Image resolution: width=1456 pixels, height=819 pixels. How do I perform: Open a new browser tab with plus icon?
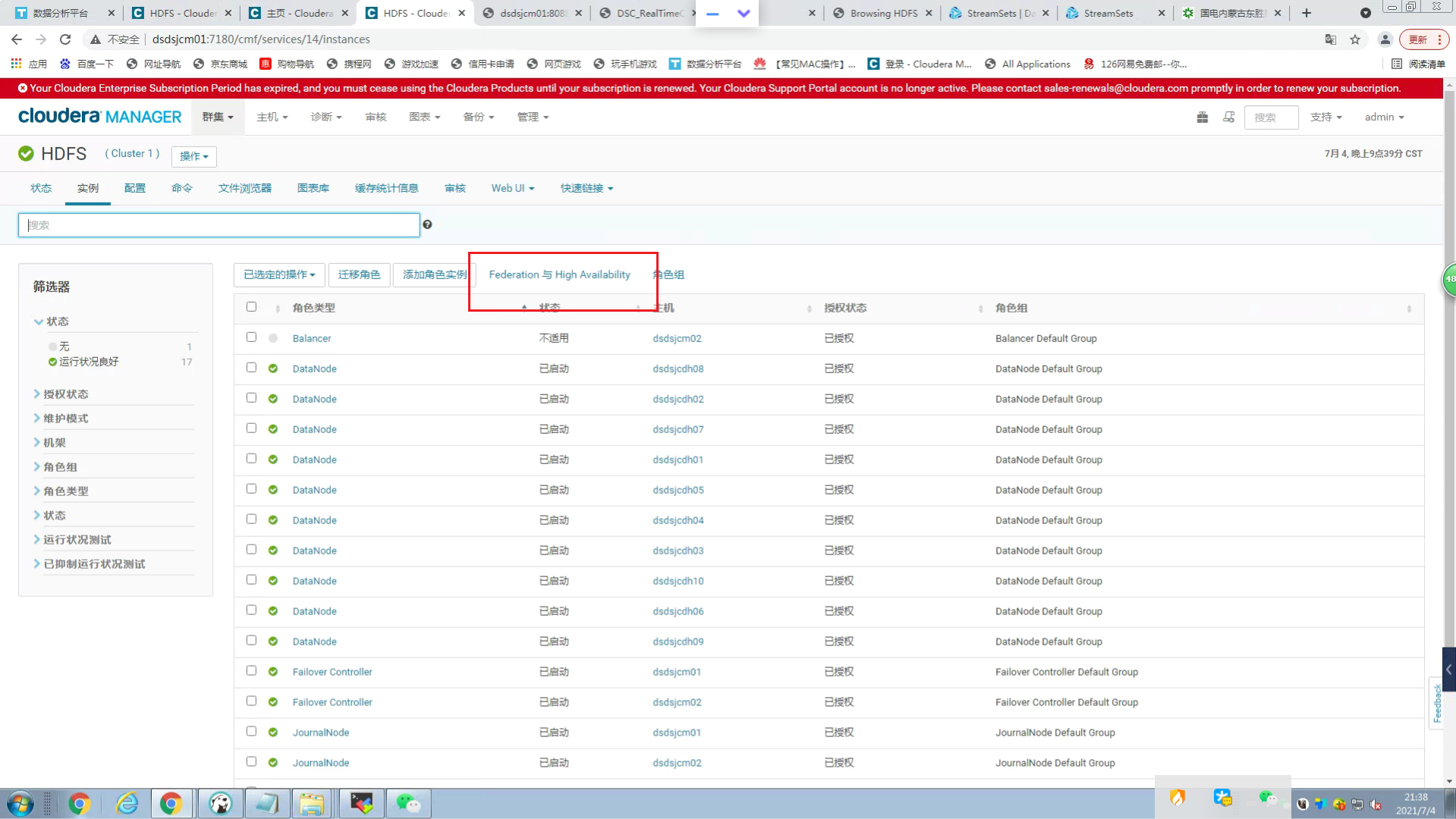(x=1306, y=13)
